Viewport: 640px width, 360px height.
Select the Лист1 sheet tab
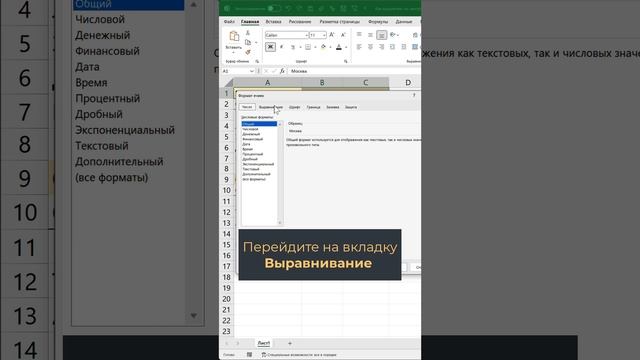click(264, 343)
